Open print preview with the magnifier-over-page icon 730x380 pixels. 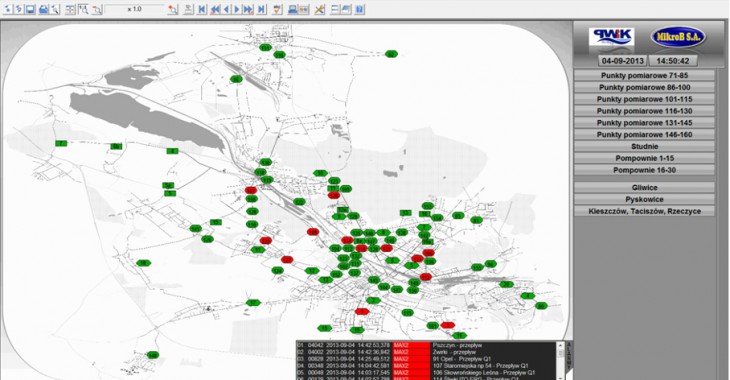click(55, 9)
